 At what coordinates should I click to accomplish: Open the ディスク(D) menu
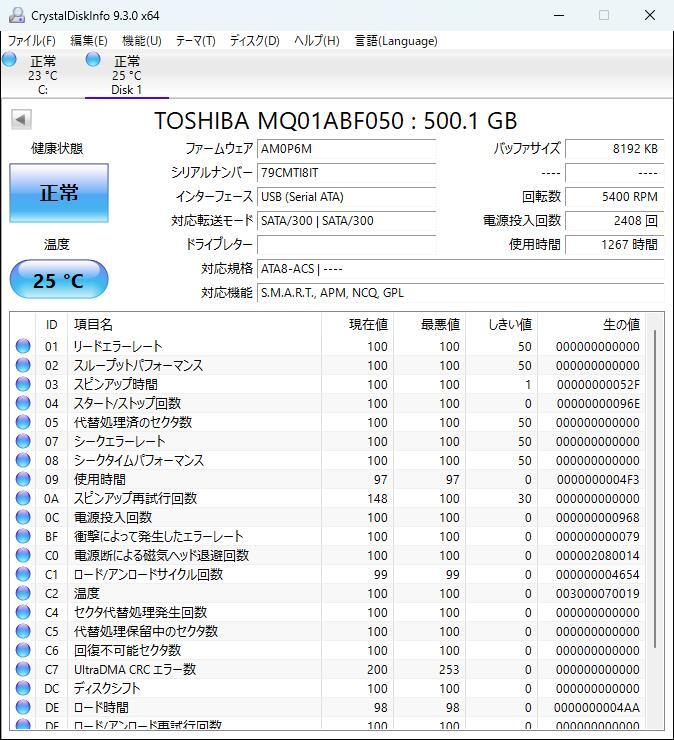tap(254, 41)
